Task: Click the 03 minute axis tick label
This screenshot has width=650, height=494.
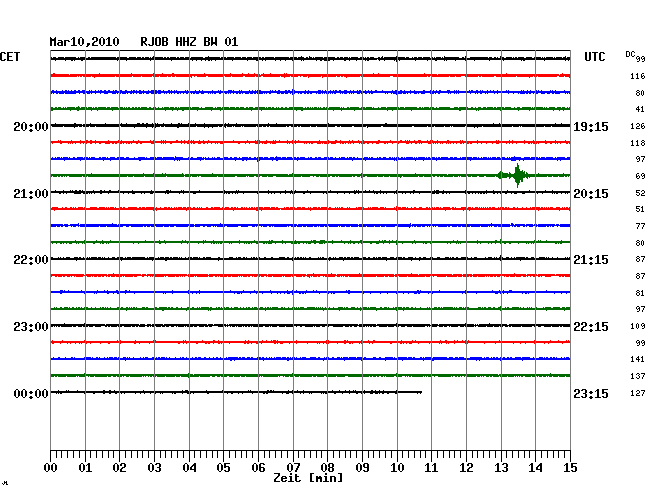Action: click(x=154, y=468)
